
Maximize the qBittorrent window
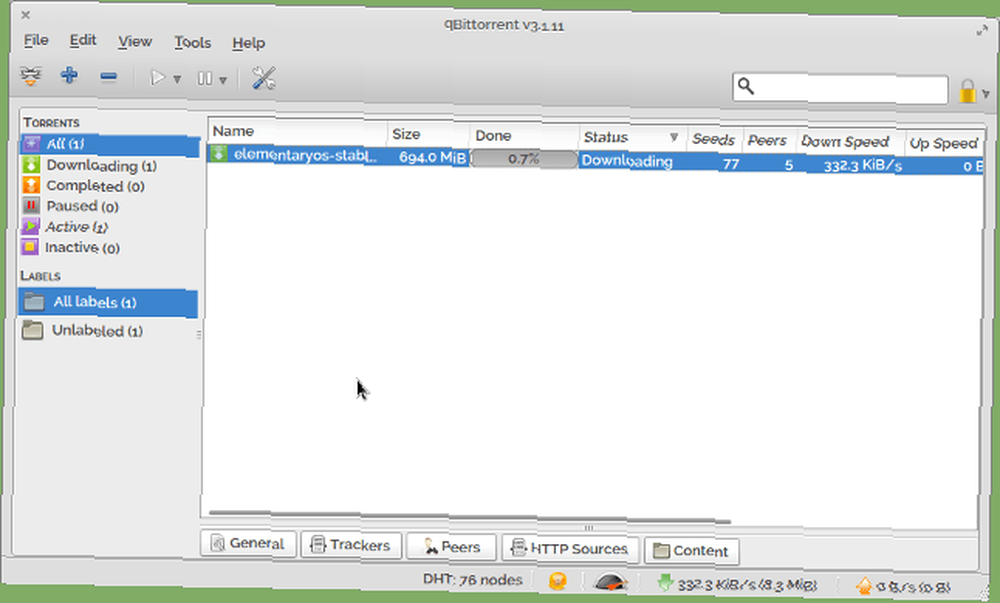pyautogui.click(x=982, y=30)
